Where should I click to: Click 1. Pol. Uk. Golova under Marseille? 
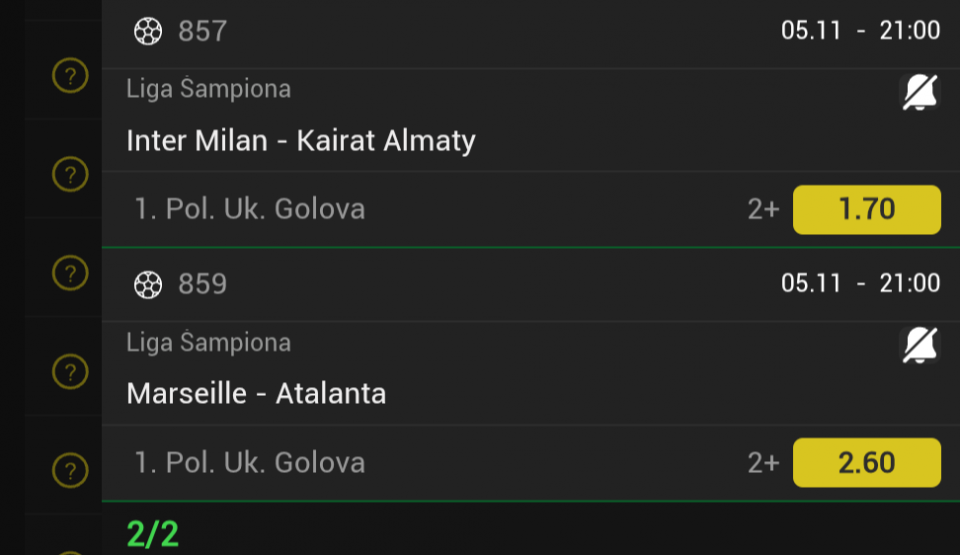pyautogui.click(x=250, y=463)
